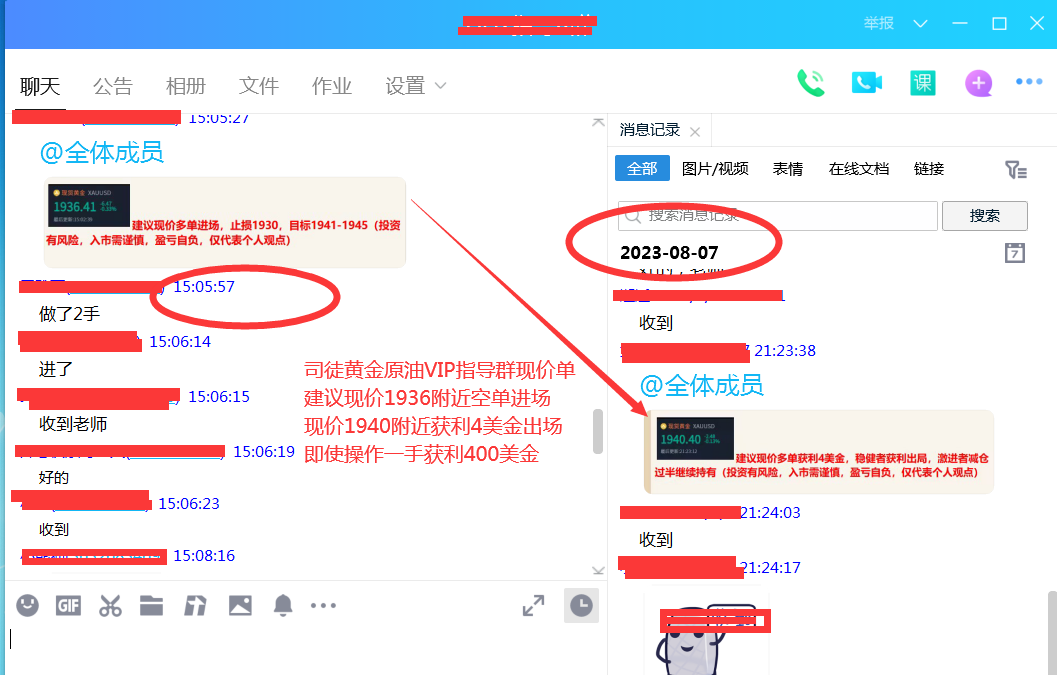Click the 进了 message
Image resolution: width=1057 pixels, height=675 pixels.
coord(55,369)
